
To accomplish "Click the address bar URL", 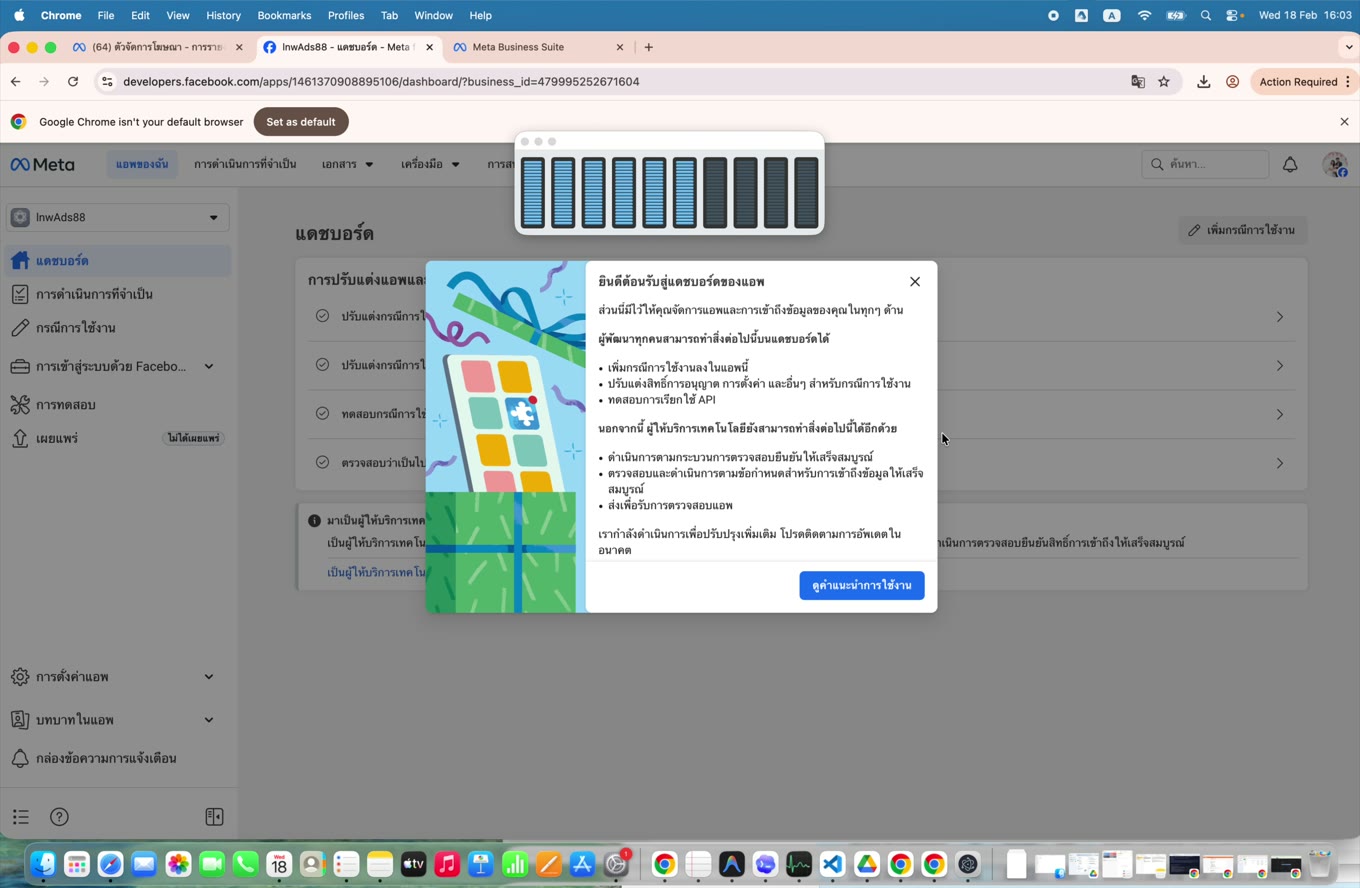I will (x=381, y=82).
